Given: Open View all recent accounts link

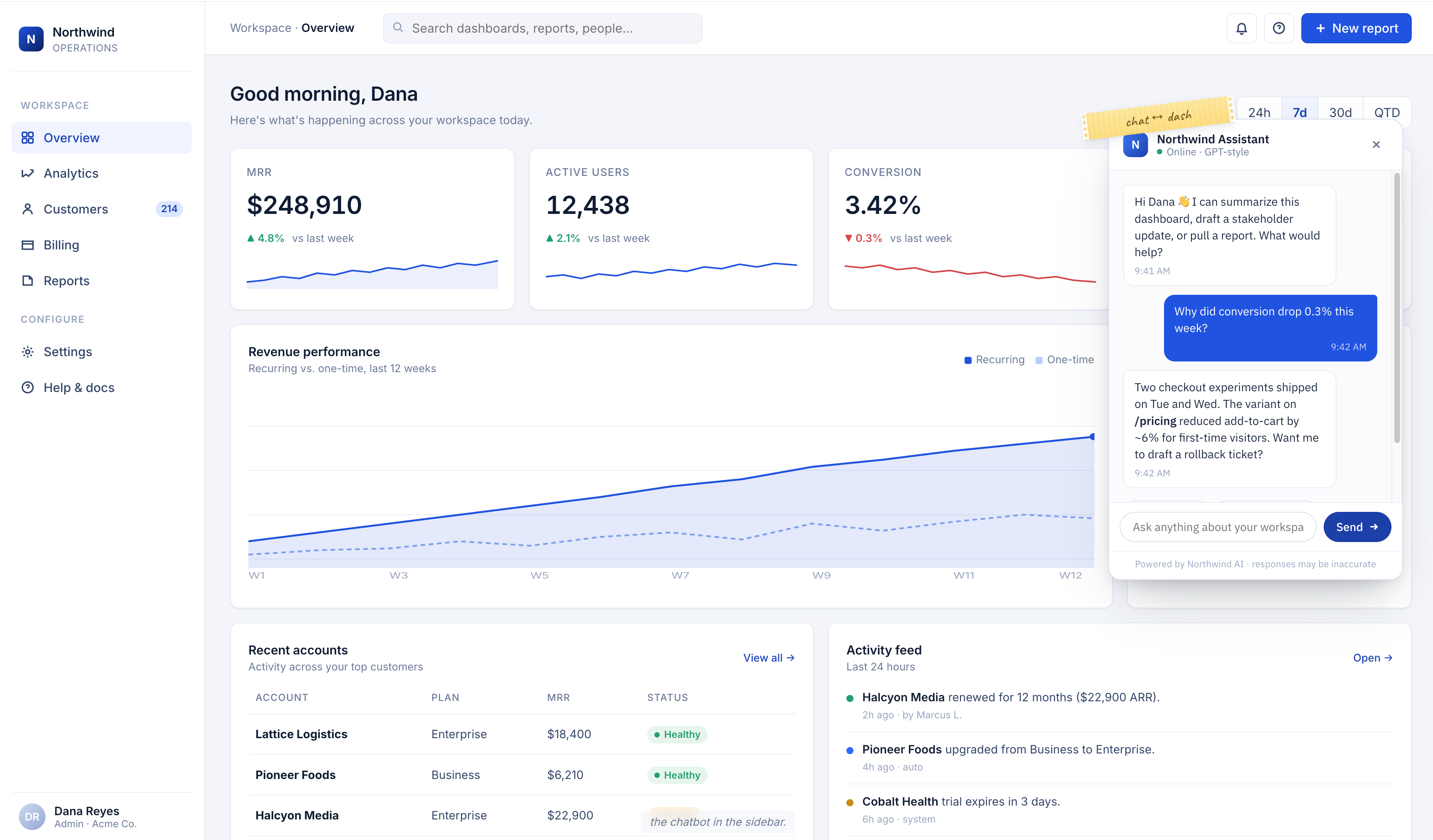Looking at the screenshot, I should pos(768,658).
